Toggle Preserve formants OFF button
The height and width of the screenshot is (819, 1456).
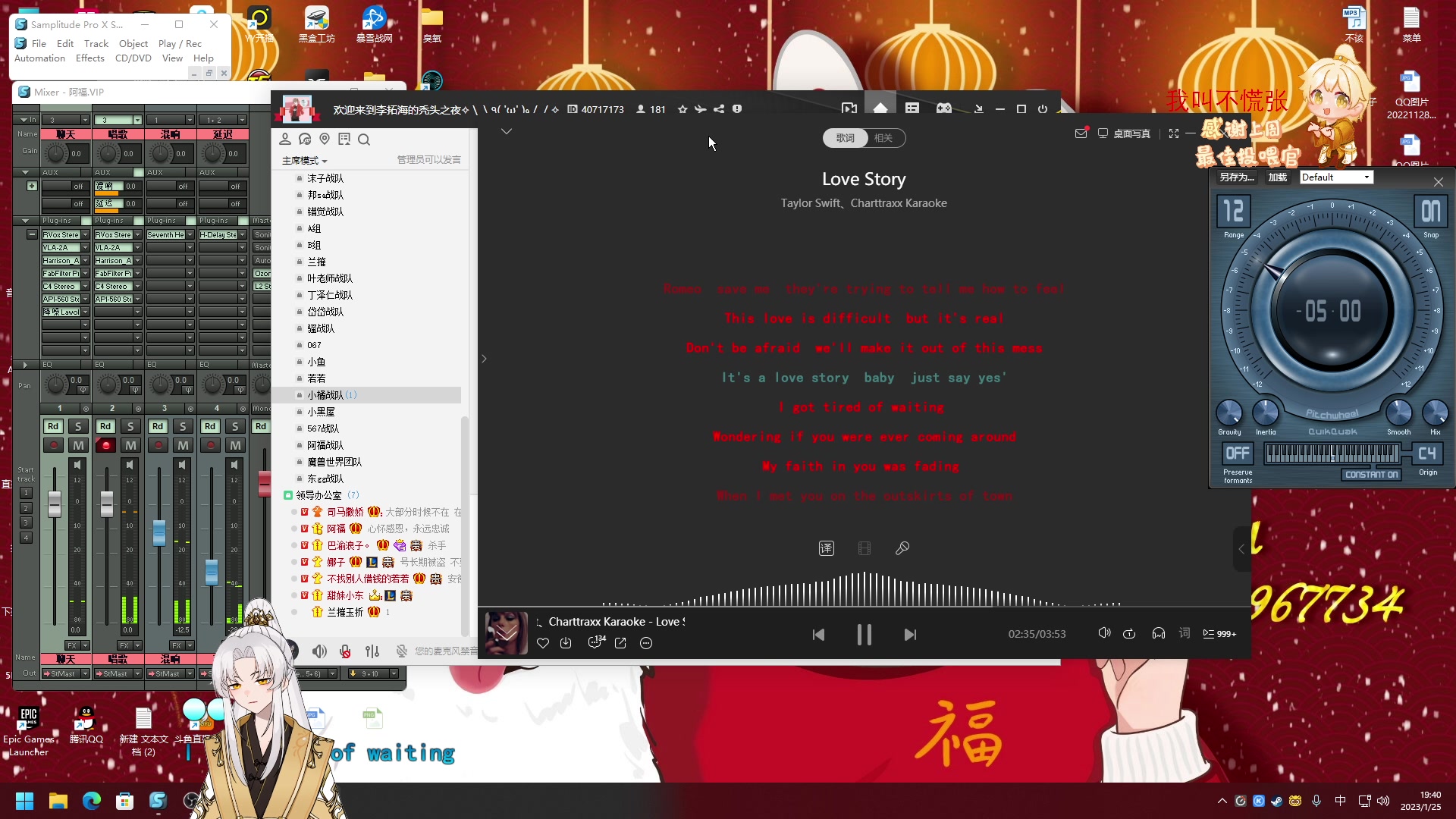tap(1237, 453)
